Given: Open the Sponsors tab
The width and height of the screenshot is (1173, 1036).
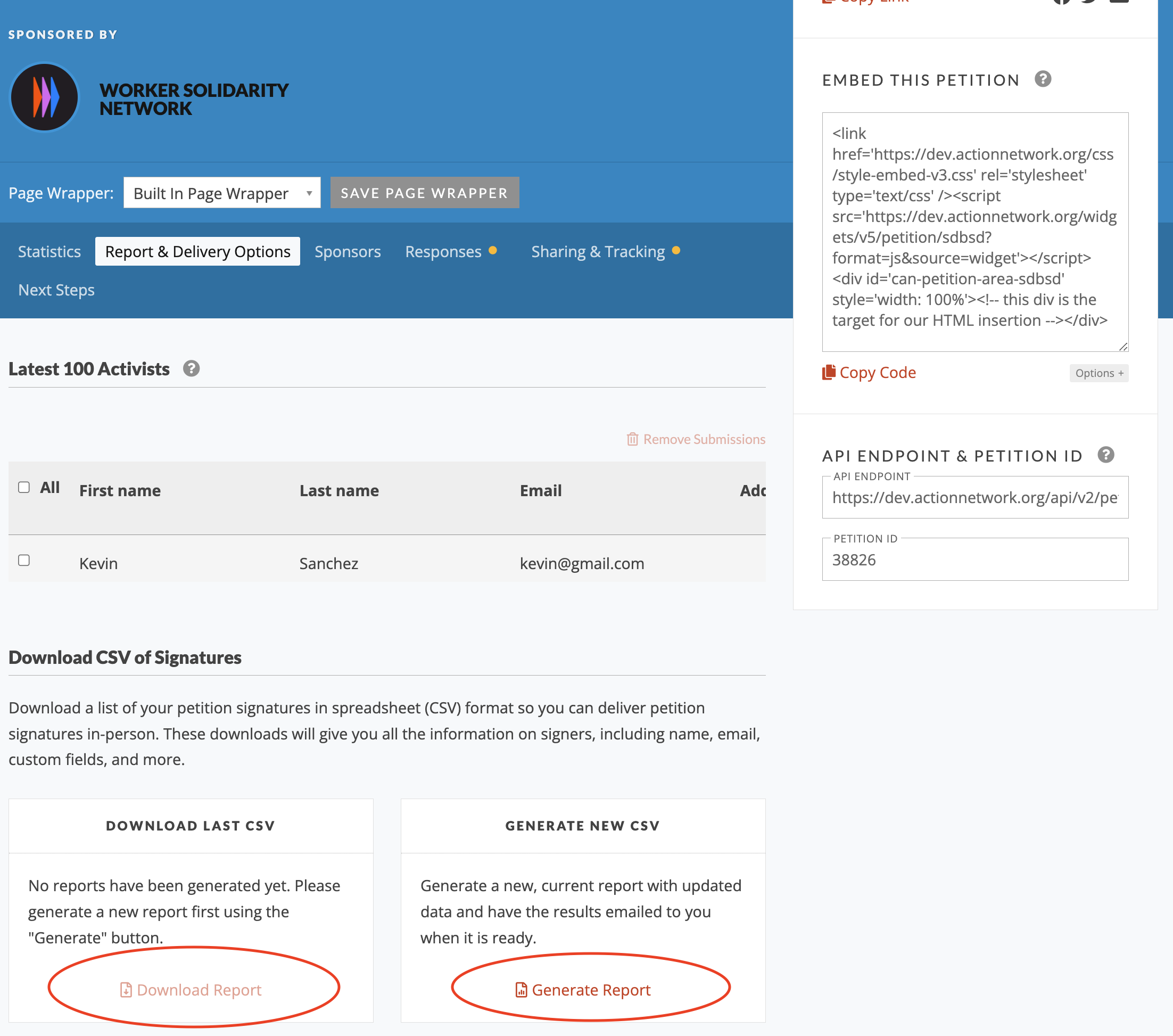Looking at the screenshot, I should pos(348,251).
